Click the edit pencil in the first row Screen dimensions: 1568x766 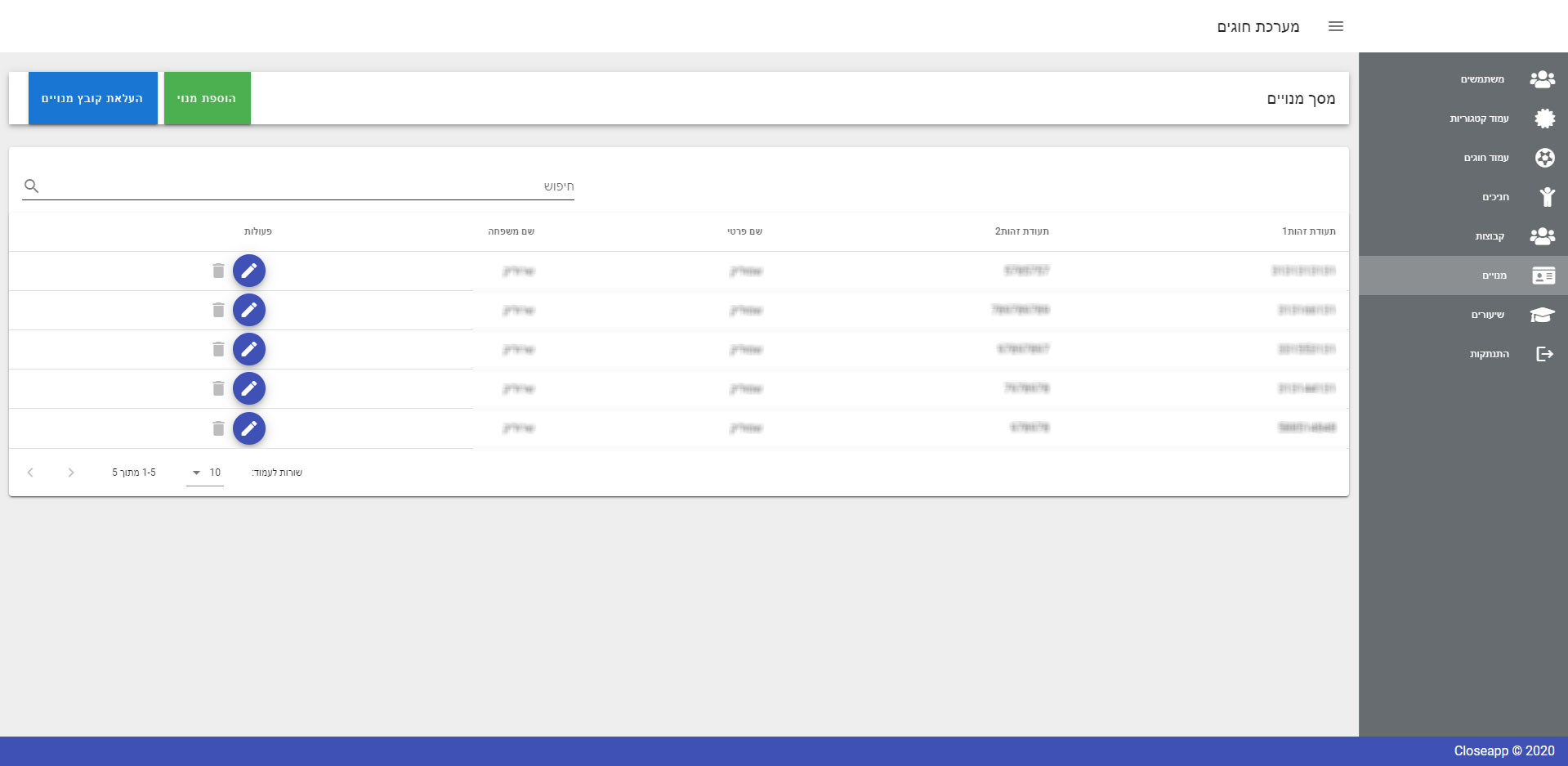[249, 271]
